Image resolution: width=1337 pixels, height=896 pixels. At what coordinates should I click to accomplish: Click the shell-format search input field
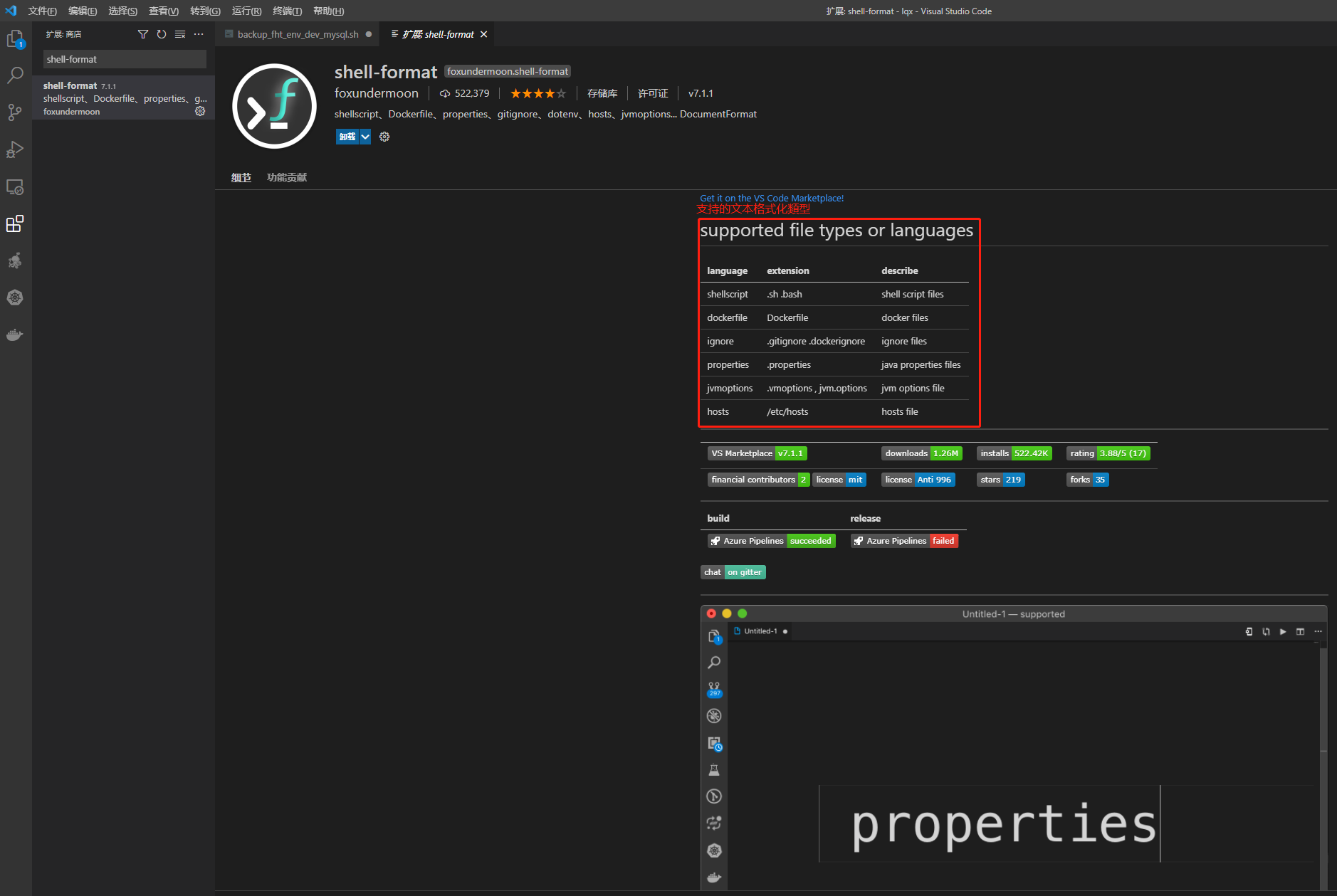pos(123,58)
